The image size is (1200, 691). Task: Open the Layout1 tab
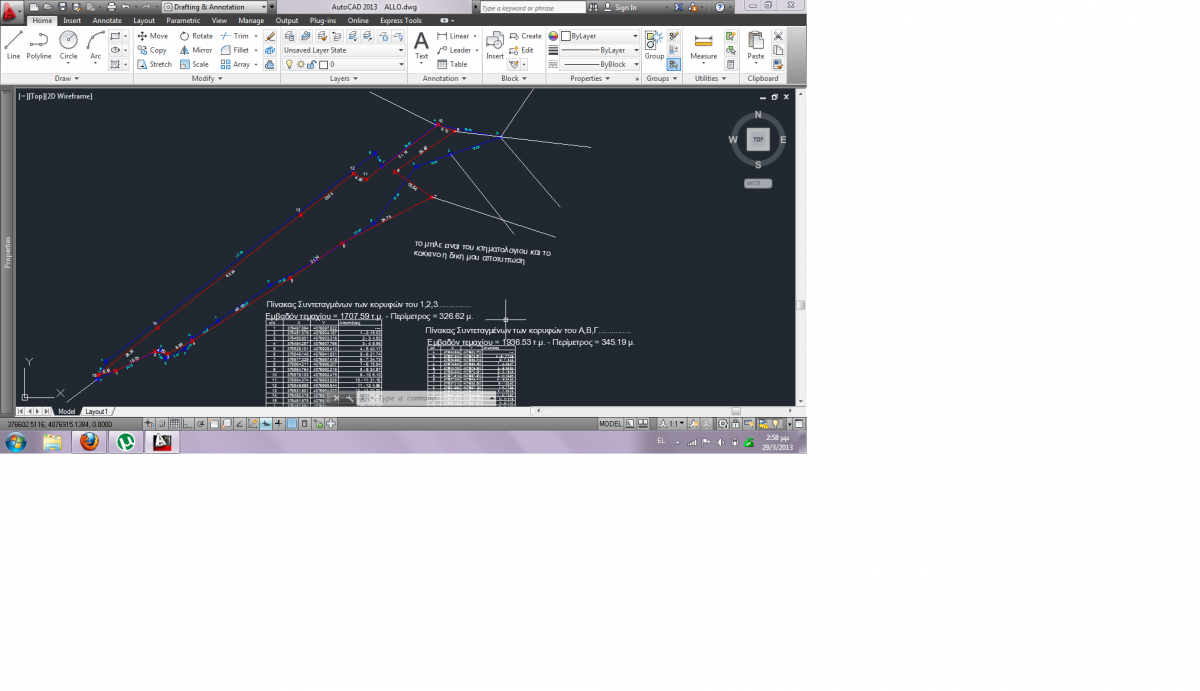point(97,411)
